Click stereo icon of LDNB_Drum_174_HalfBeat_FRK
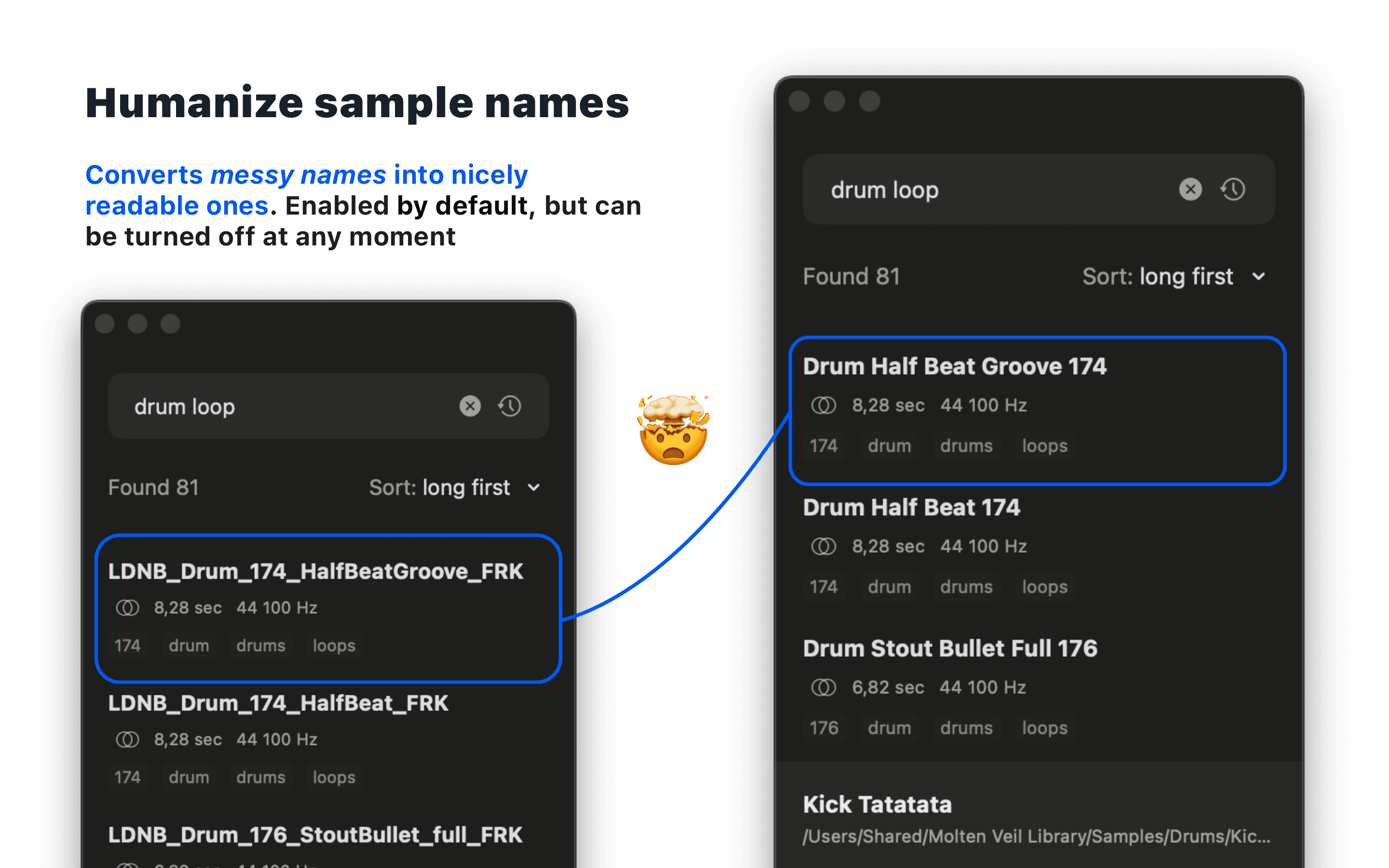The image size is (1389, 868). (127, 739)
